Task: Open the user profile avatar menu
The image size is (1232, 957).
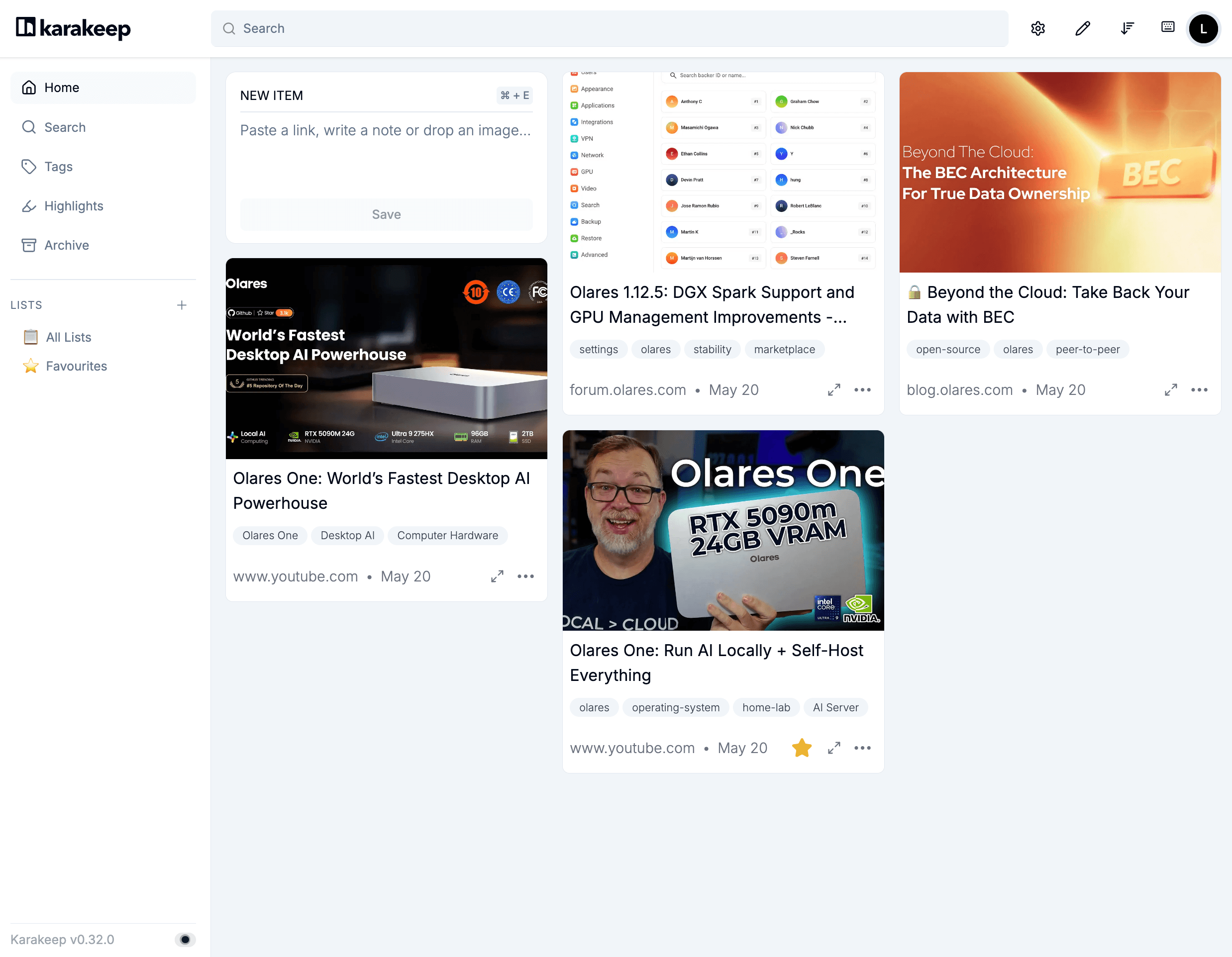Action: (1203, 29)
